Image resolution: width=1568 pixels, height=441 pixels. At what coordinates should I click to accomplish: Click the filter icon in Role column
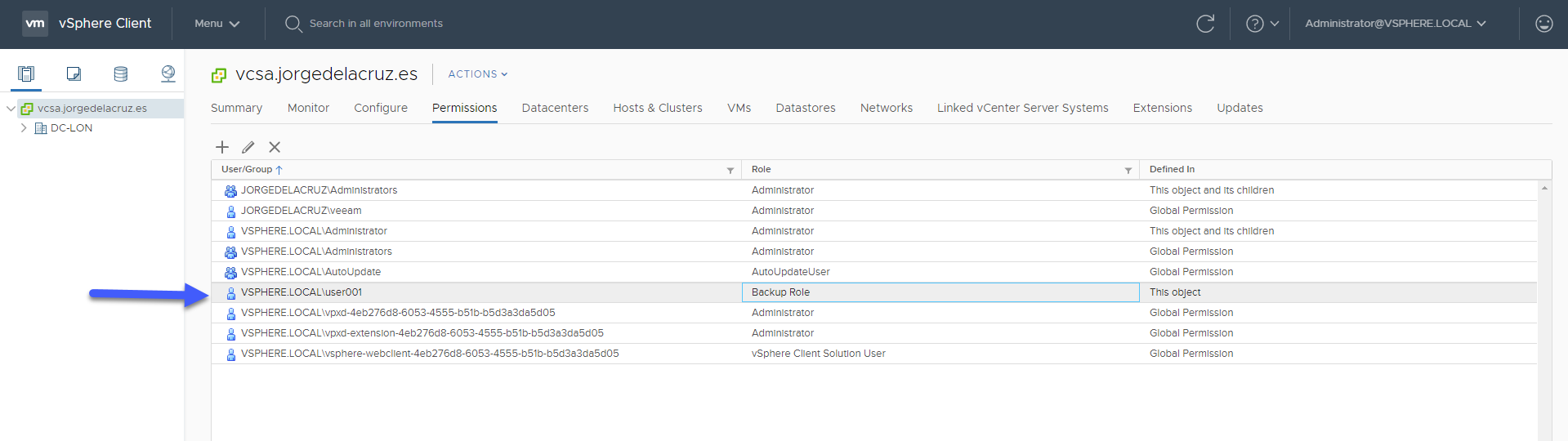point(1128,171)
